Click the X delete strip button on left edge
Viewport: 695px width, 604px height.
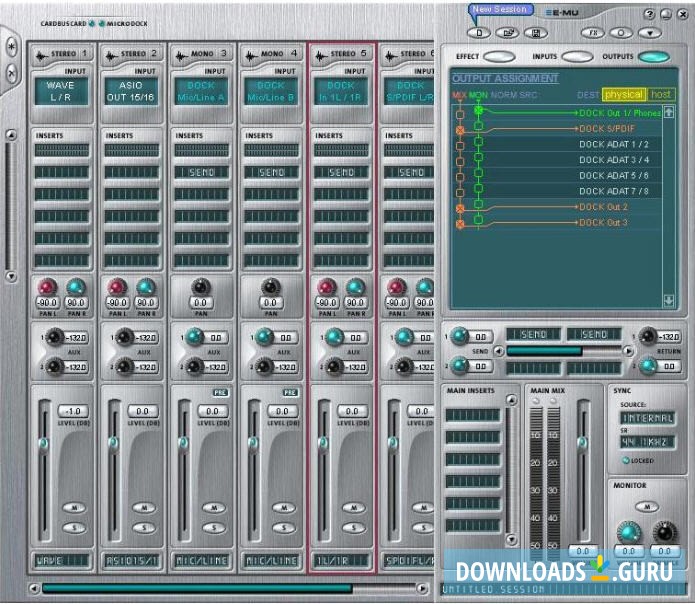(x=11, y=73)
